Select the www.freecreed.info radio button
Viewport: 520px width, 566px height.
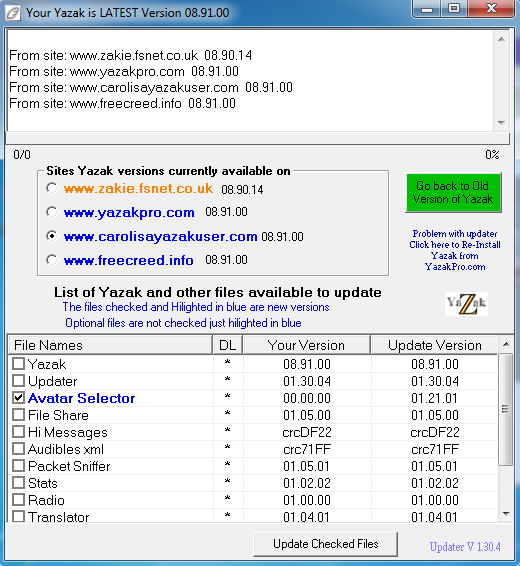point(52,260)
